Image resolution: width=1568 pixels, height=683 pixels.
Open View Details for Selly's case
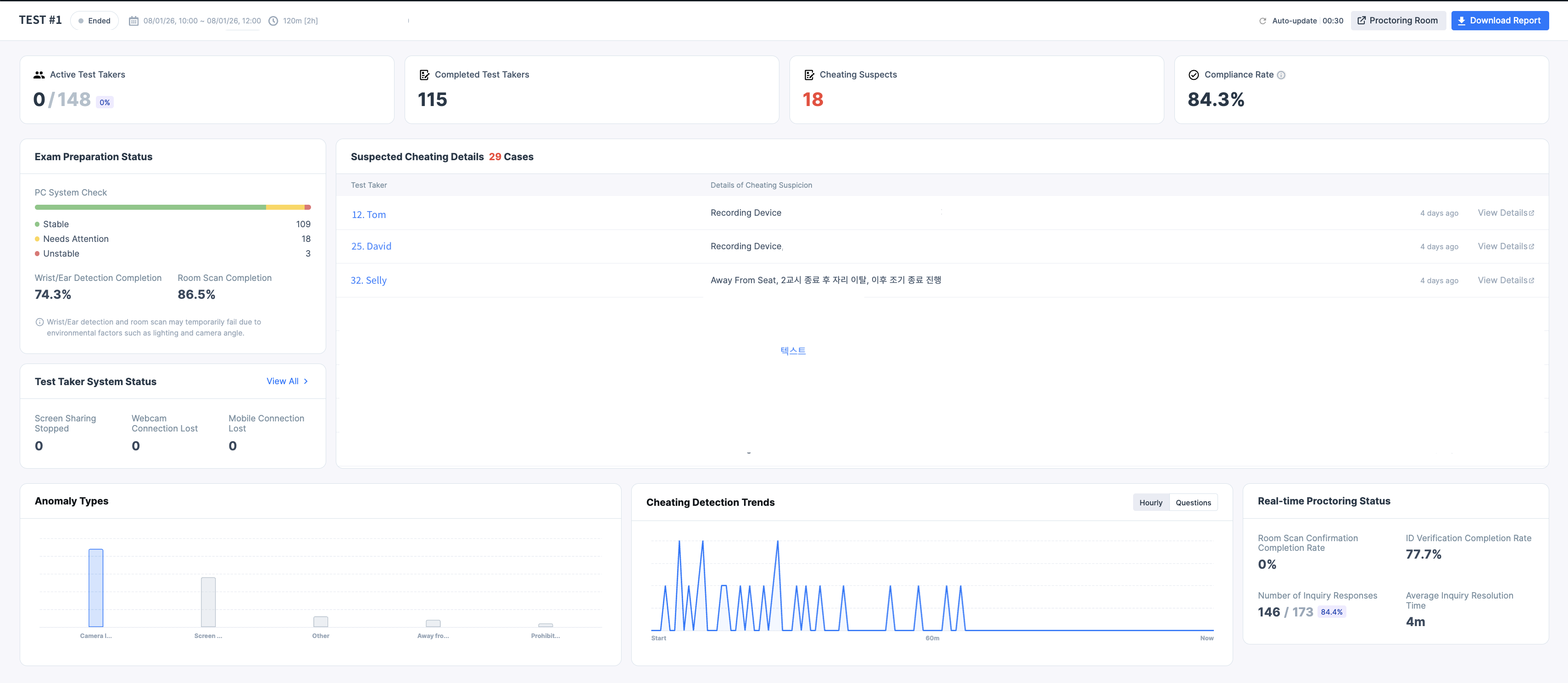pyautogui.click(x=1506, y=280)
